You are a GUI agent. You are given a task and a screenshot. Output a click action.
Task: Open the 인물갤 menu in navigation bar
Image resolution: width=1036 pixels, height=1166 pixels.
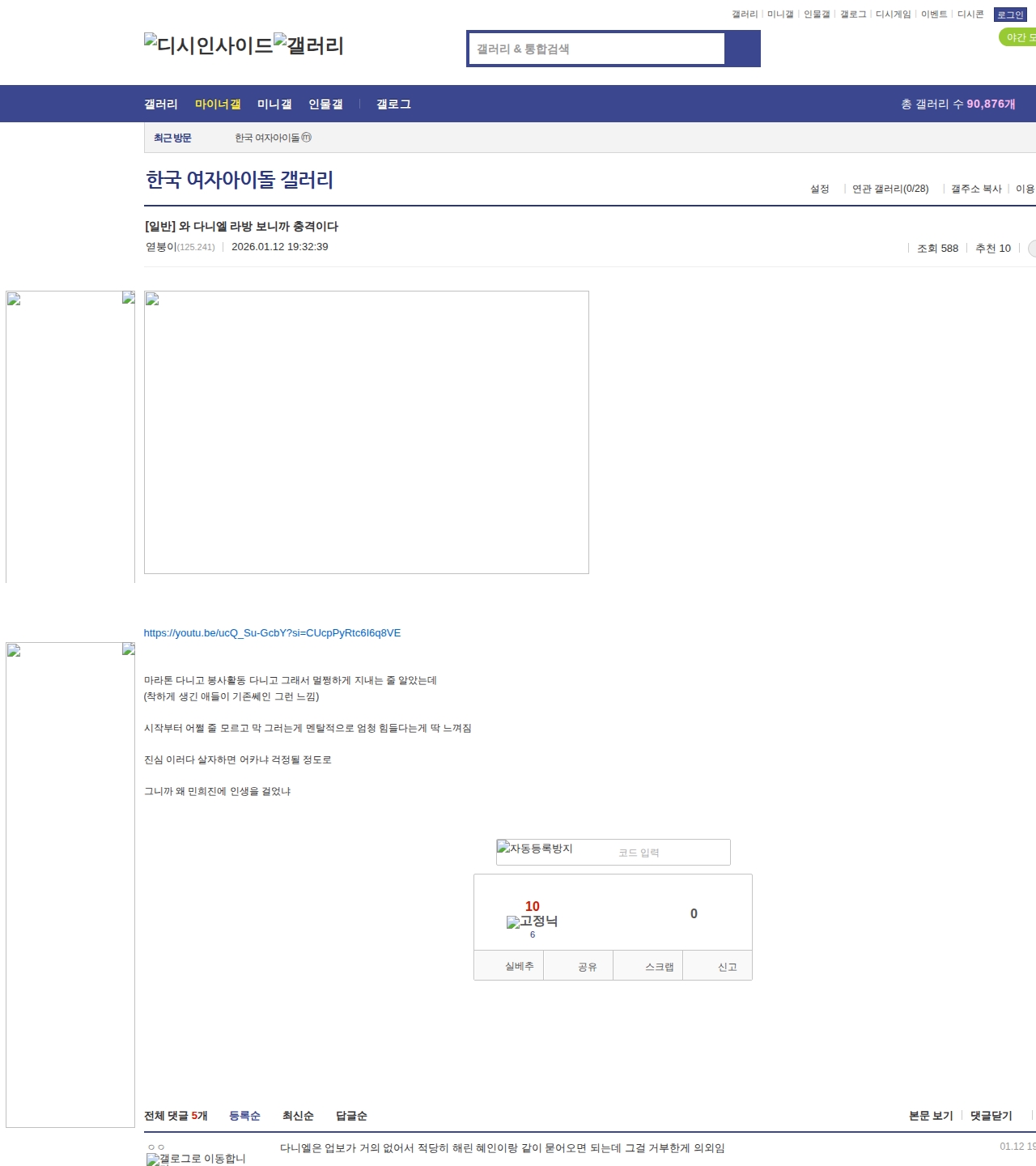pyautogui.click(x=325, y=104)
